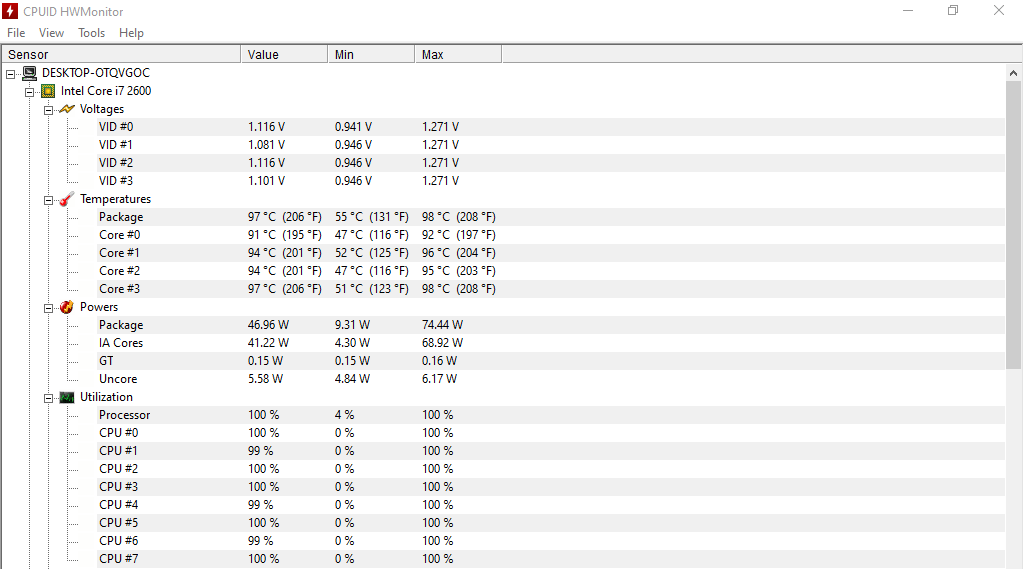Click the Temperatures thermometer icon
The width and height of the screenshot is (1023, 569).
(67, 199)
